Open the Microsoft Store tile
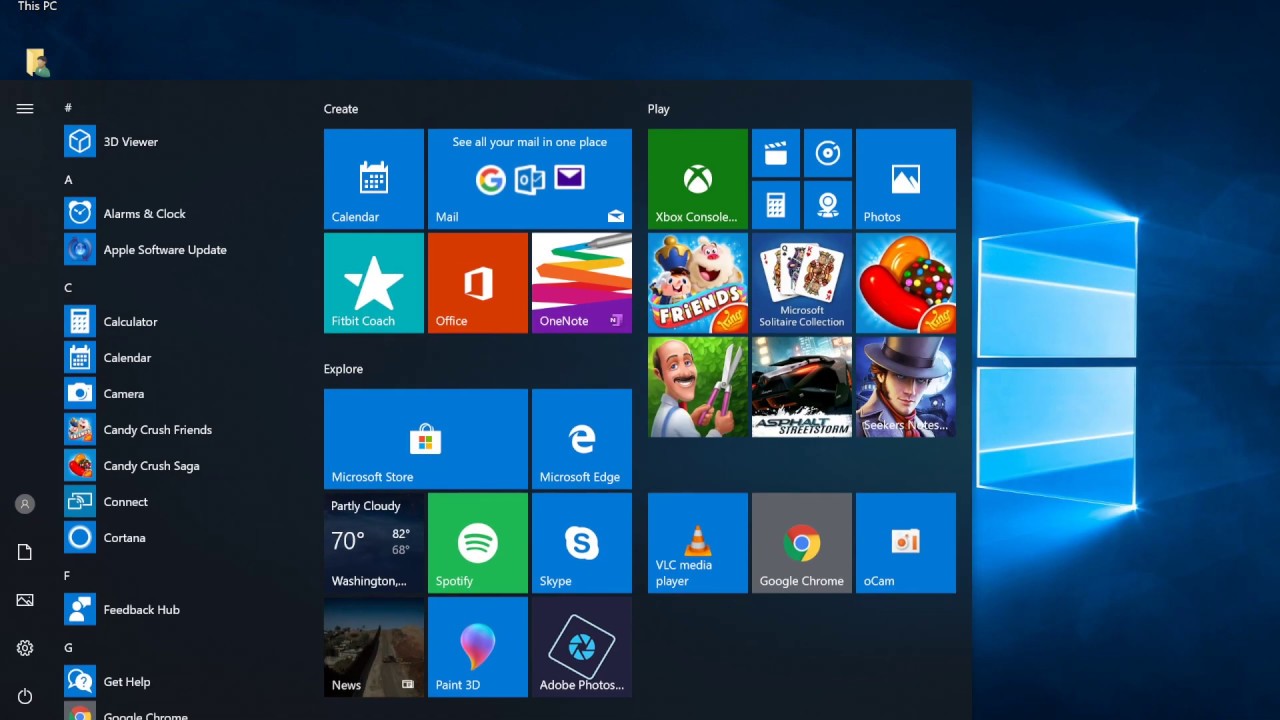This screenshot has height=720, width=1280. point(426,439)
